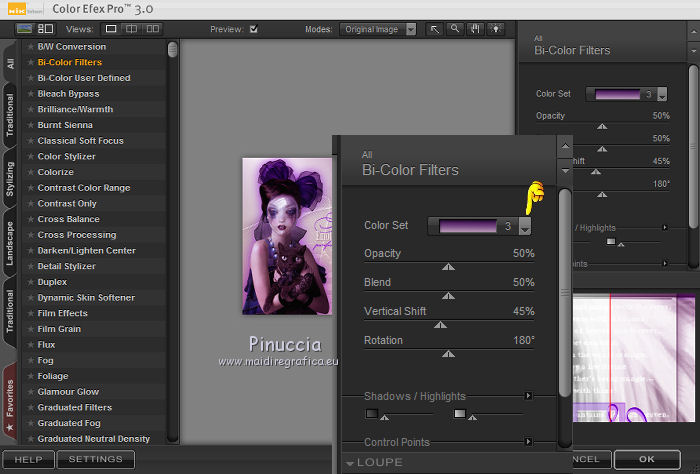Select the arrow pointer tool
700x474 pixels.
[x=435, y=29]
